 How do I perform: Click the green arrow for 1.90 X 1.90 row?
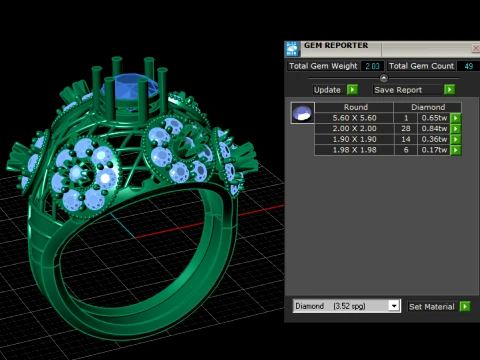click(x=456, y=139)
